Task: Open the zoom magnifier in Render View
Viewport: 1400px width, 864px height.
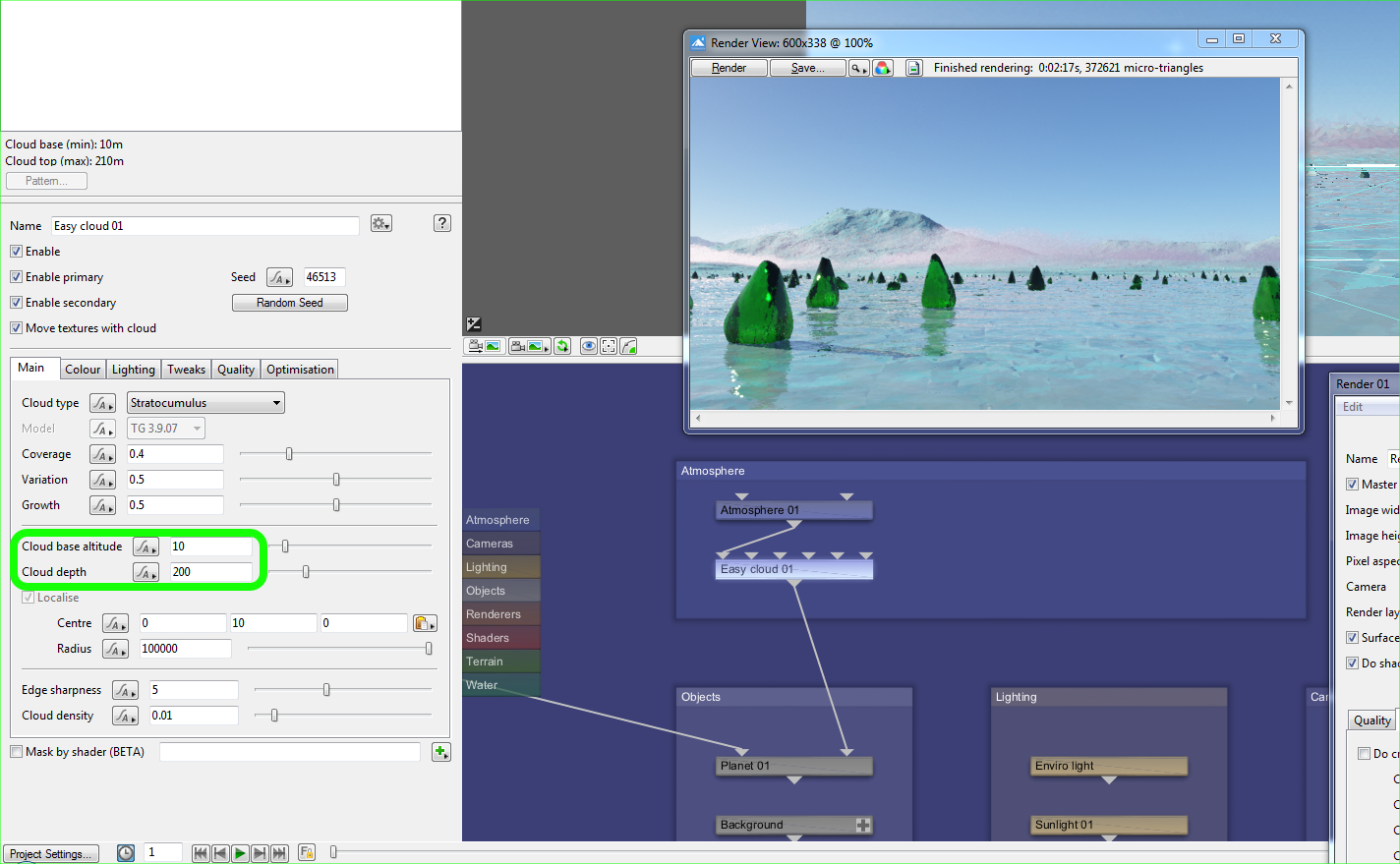Action: (859, 68)
